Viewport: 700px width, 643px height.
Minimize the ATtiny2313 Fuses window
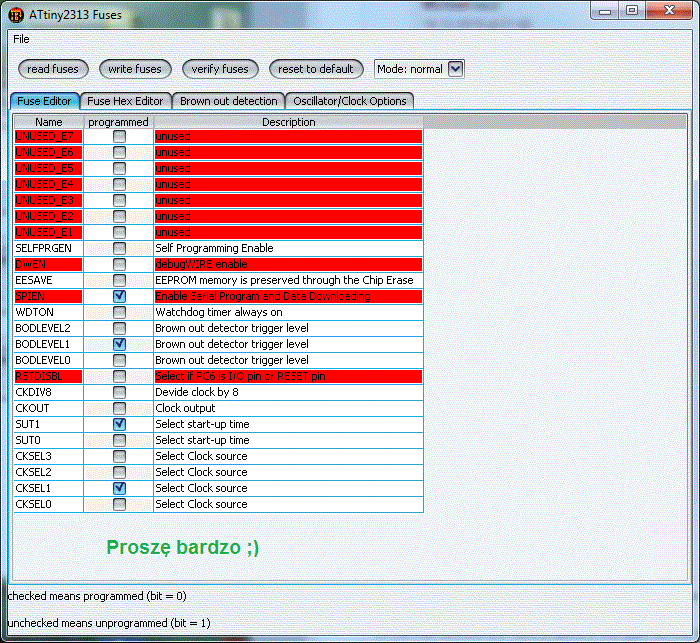[x=605, y=11]
